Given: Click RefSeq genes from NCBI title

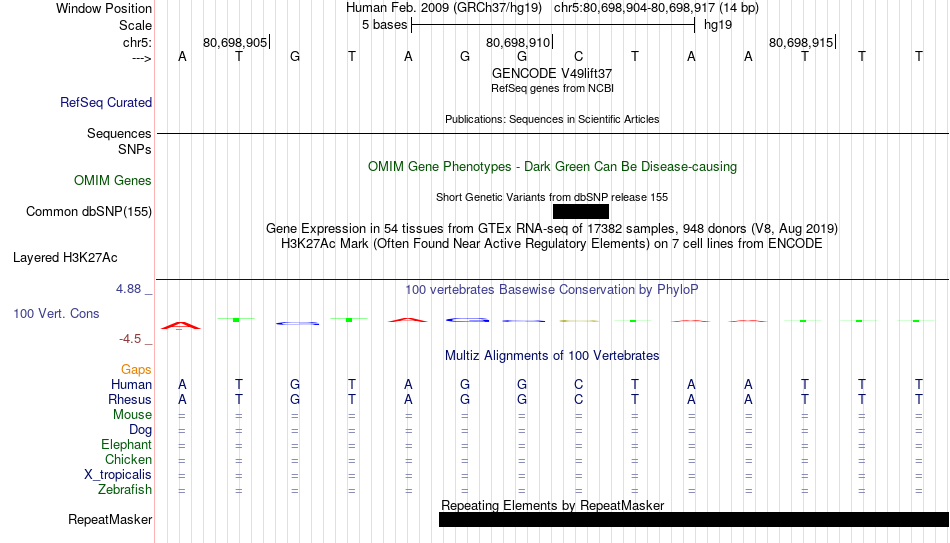Looking at the screenshot, I should (553, 88).
